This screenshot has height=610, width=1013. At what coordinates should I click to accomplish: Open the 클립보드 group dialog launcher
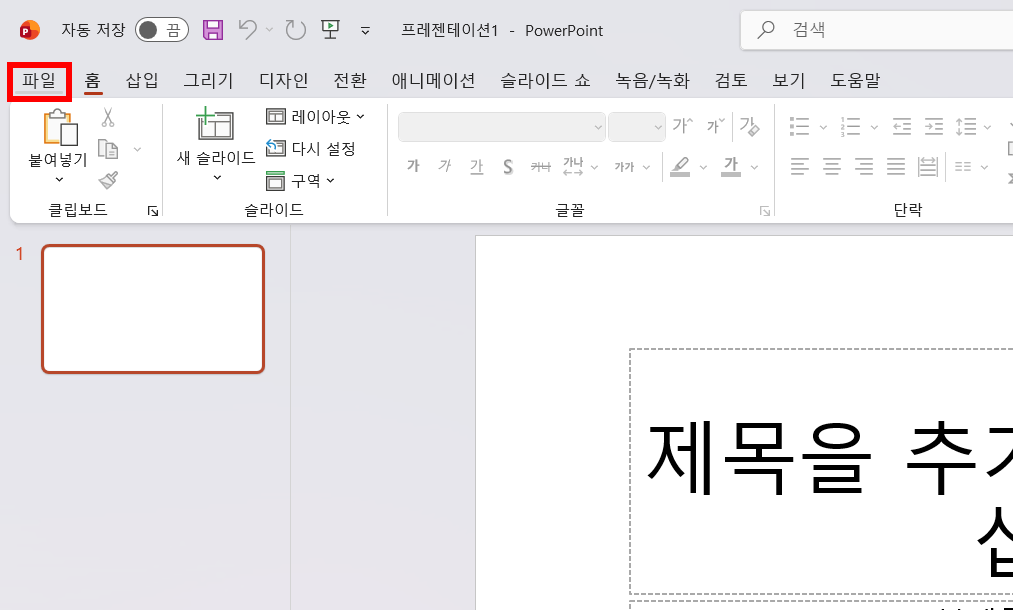point(152,211)
